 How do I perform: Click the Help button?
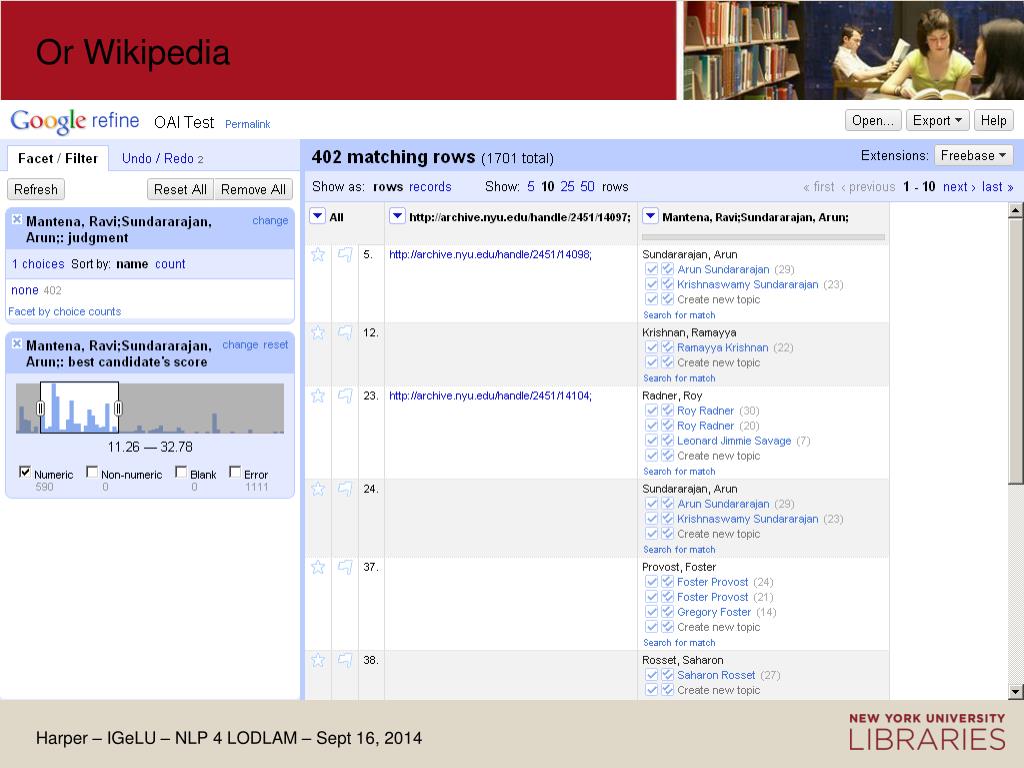[993, 121]
